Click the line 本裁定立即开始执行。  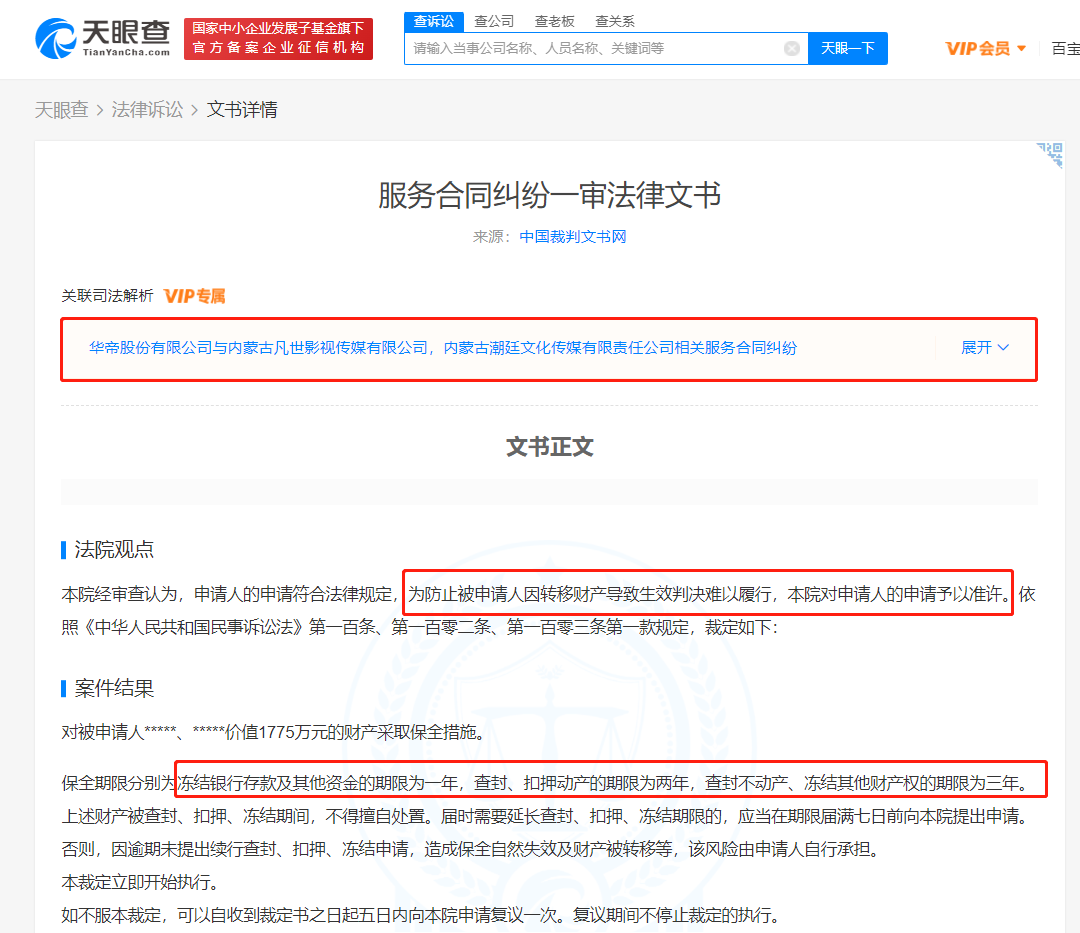point(140,882)
